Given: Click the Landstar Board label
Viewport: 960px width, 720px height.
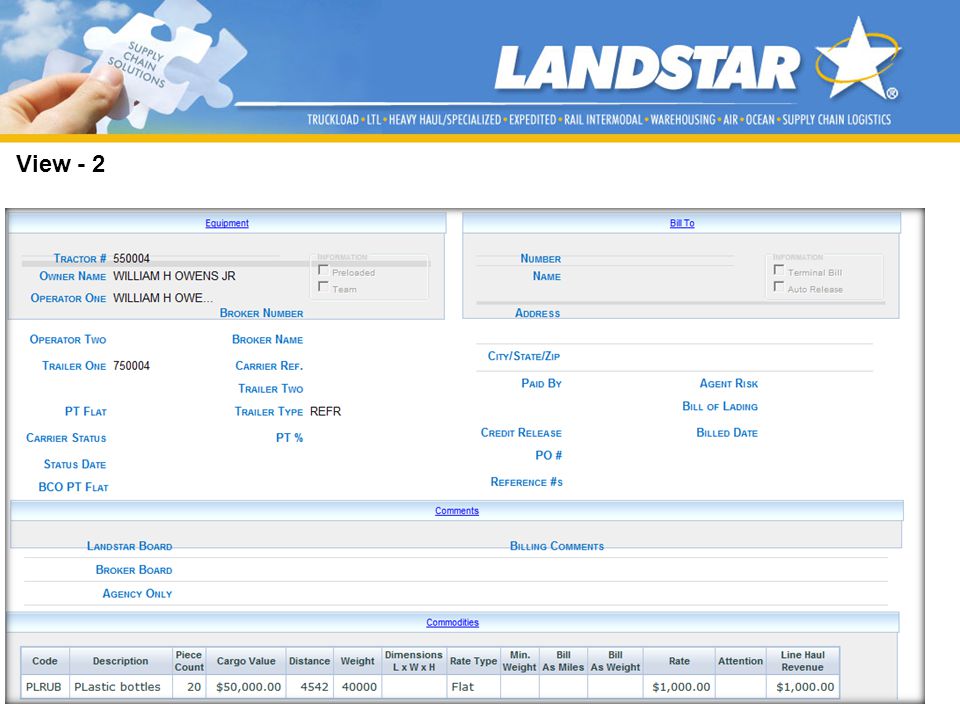Looking at the screenshot, I should 129,546.
